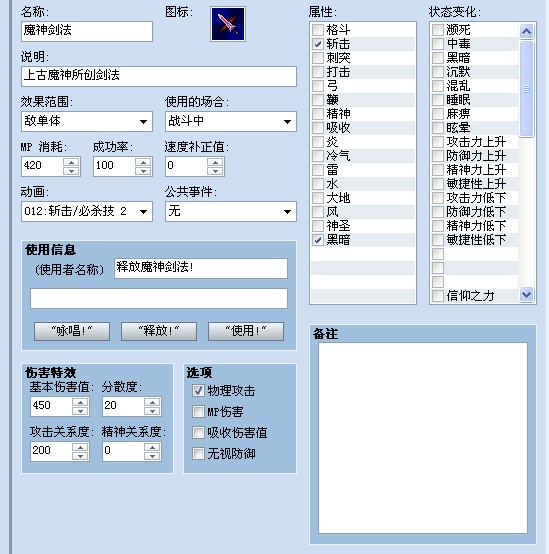
Task: Toggle the 防御力低下 state change box
Action: [438, 212]
